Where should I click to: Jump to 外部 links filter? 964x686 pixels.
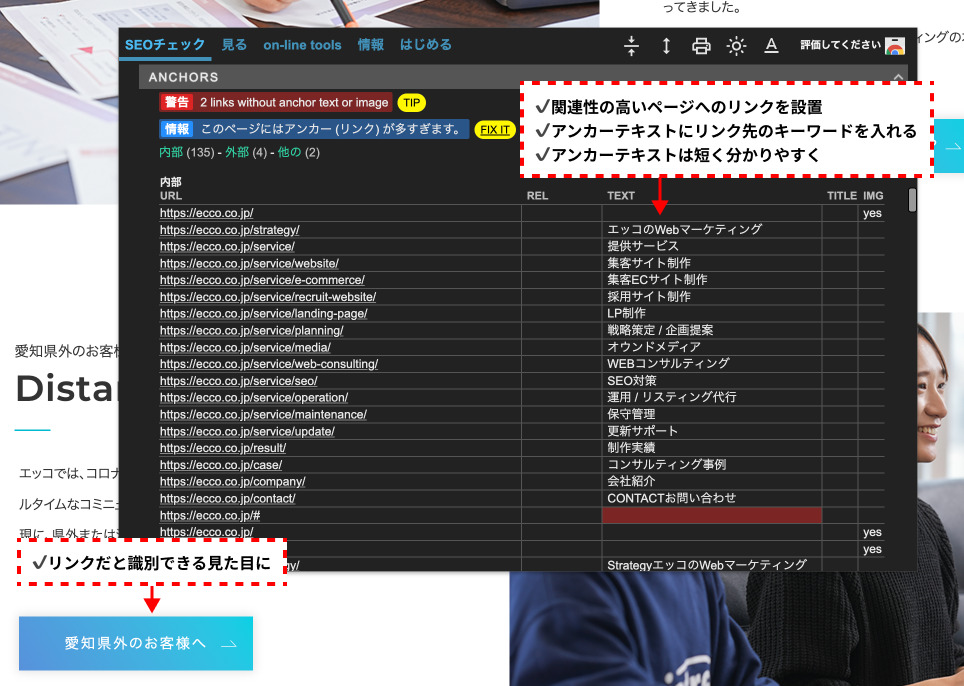tap(237, 153)
